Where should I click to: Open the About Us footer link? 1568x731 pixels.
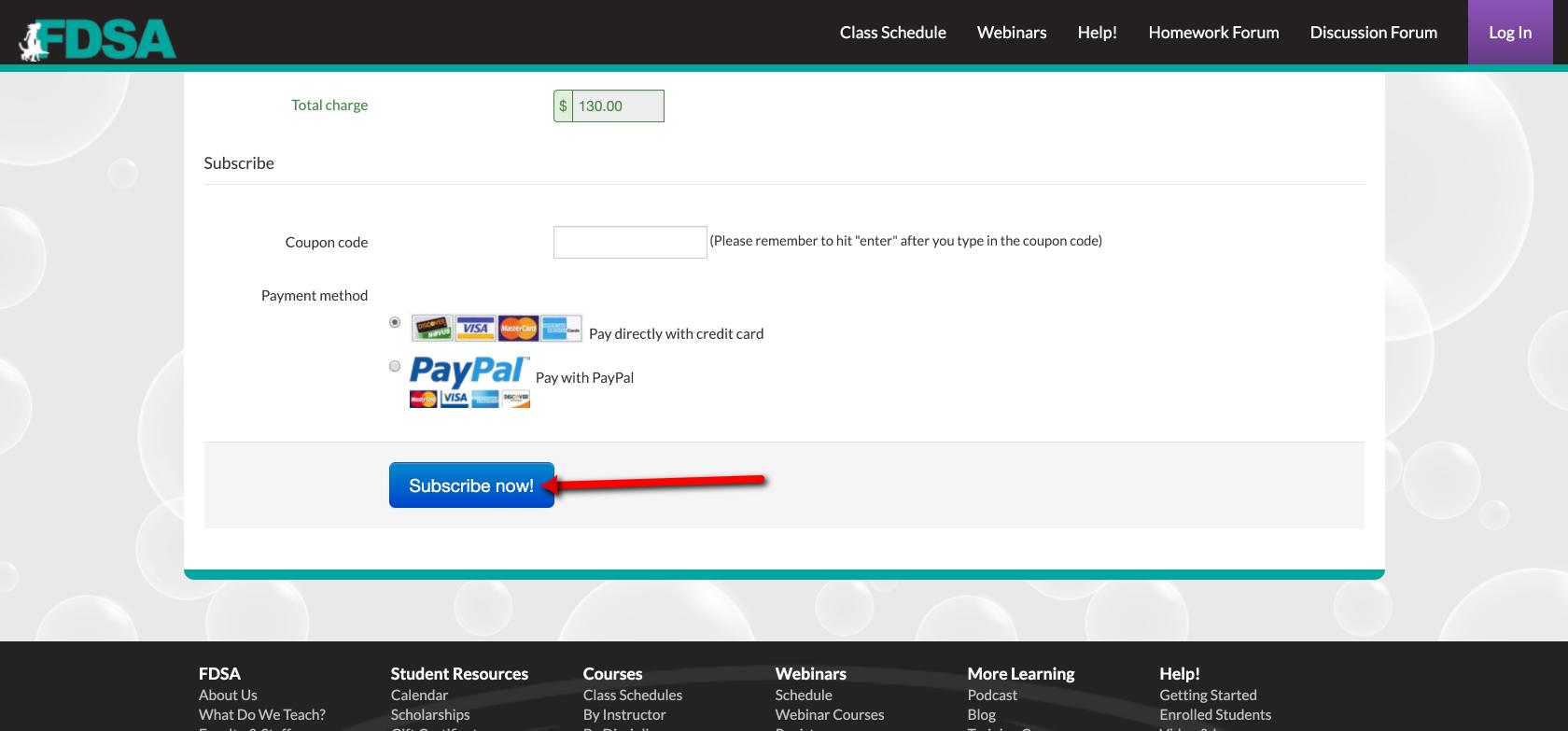228,695
